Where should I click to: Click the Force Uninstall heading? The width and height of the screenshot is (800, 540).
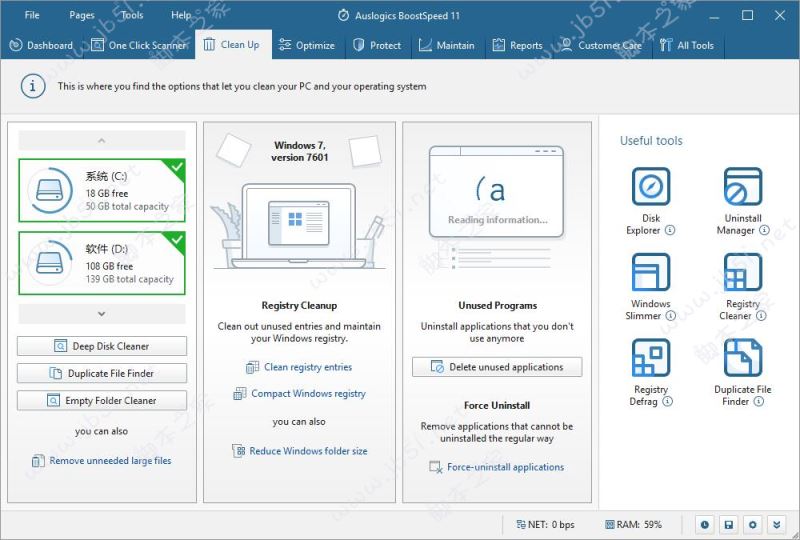tap(497, 406)
